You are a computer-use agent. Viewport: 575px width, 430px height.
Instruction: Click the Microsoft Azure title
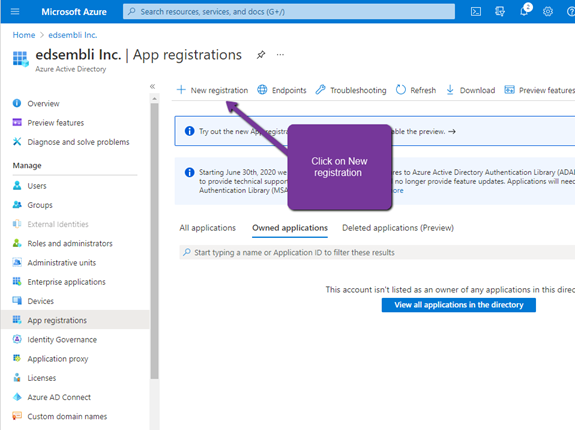(74, 12)
